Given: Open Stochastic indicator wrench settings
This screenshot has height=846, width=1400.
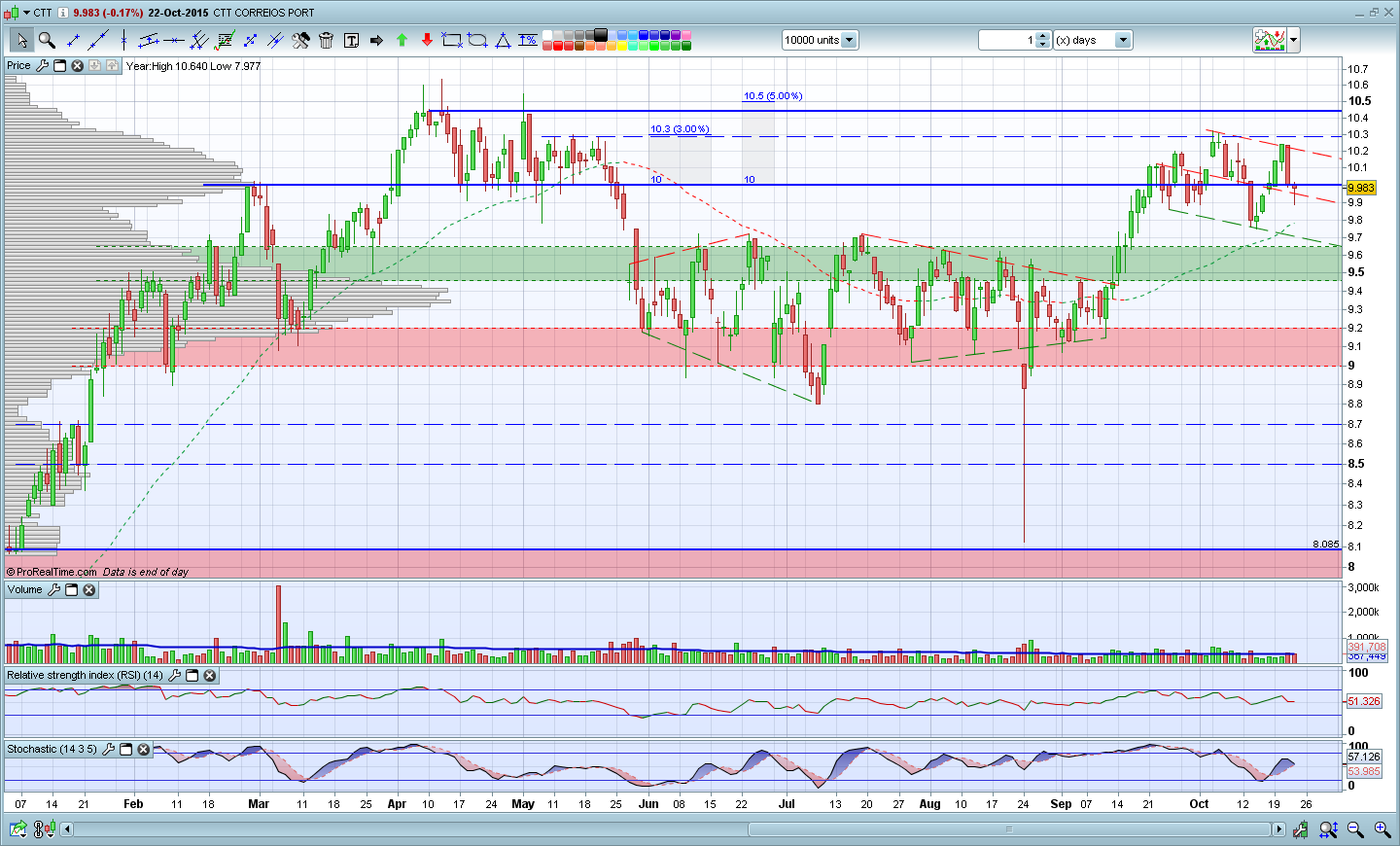Looking at the screenshot, I should click(109, 750).
